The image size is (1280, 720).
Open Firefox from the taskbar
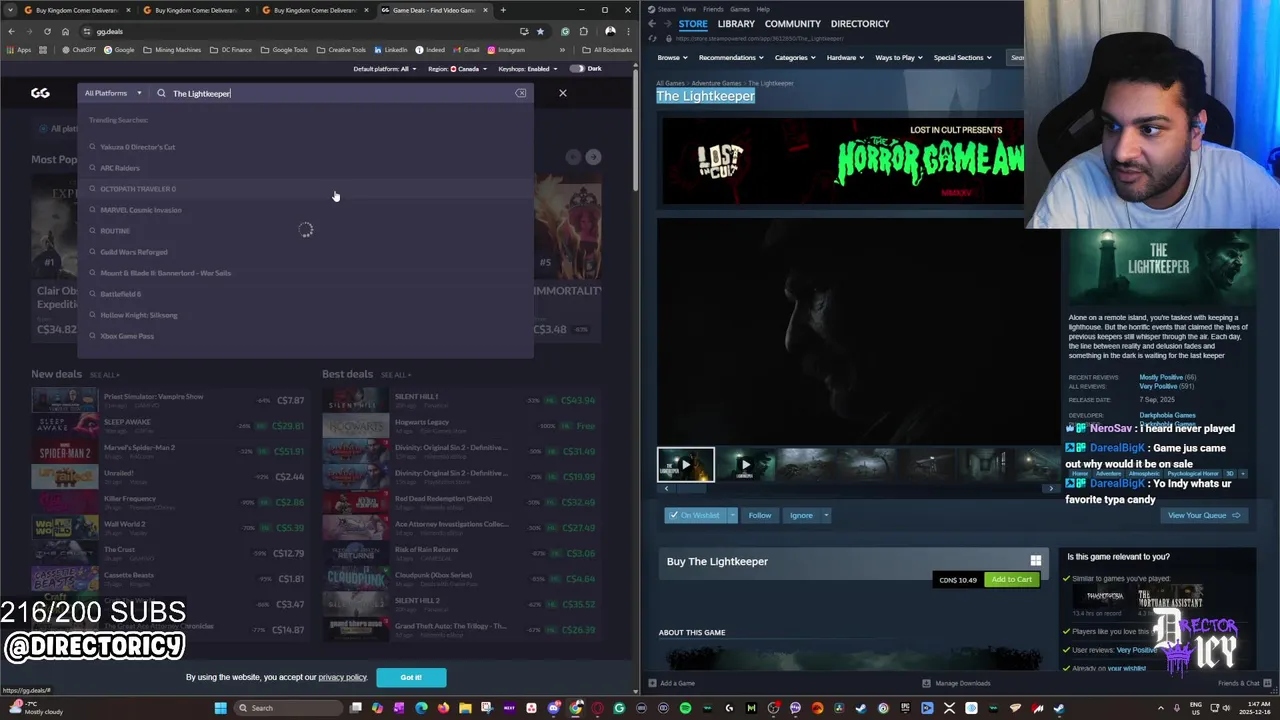pyautogui.click(x=443, y=708)
